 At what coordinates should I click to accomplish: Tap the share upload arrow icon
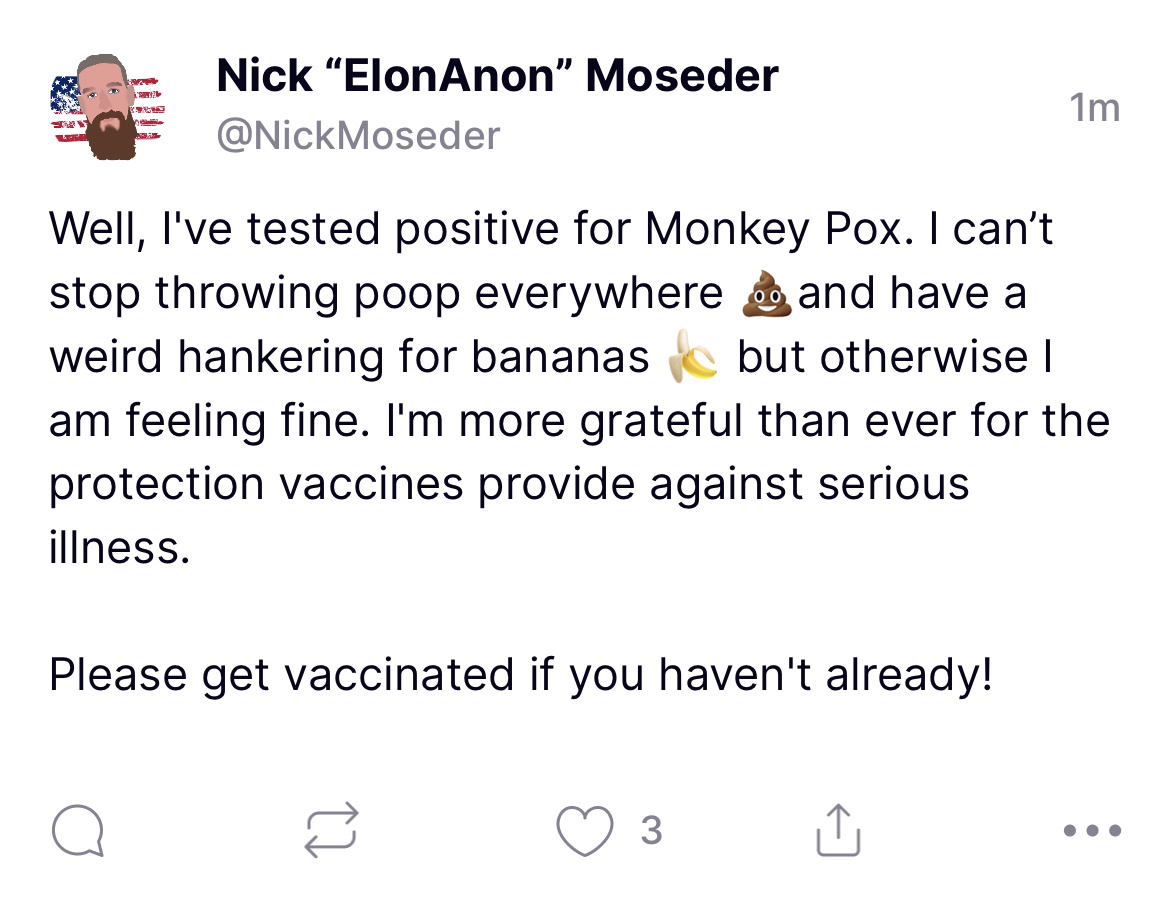click(838, 831)
